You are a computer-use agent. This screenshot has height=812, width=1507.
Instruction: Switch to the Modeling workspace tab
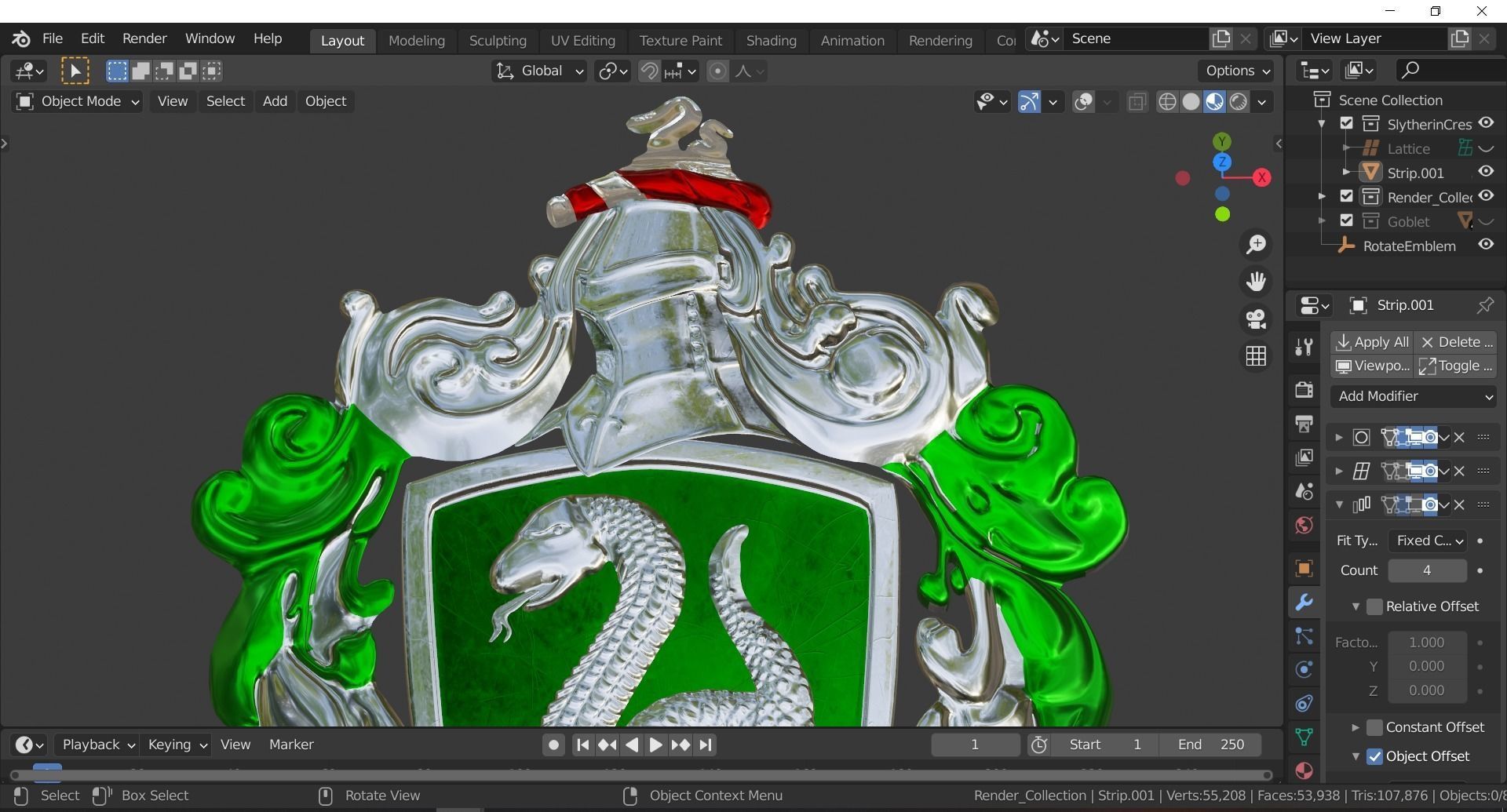click(x=417, y=40)
